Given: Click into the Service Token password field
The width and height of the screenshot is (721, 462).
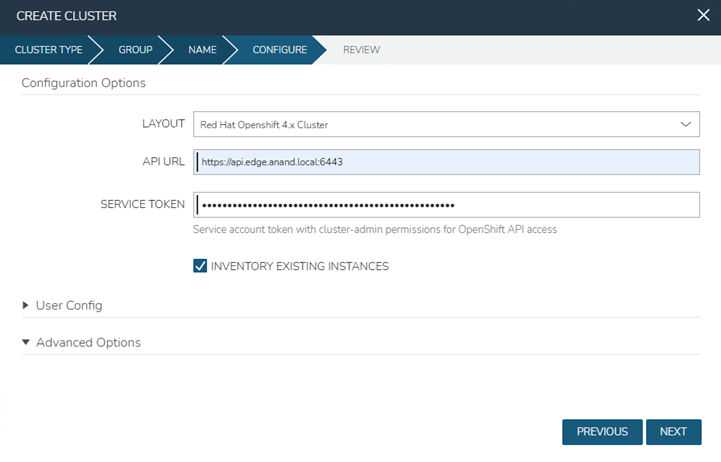Looking at the screenshot, I should tap(446, 205).
